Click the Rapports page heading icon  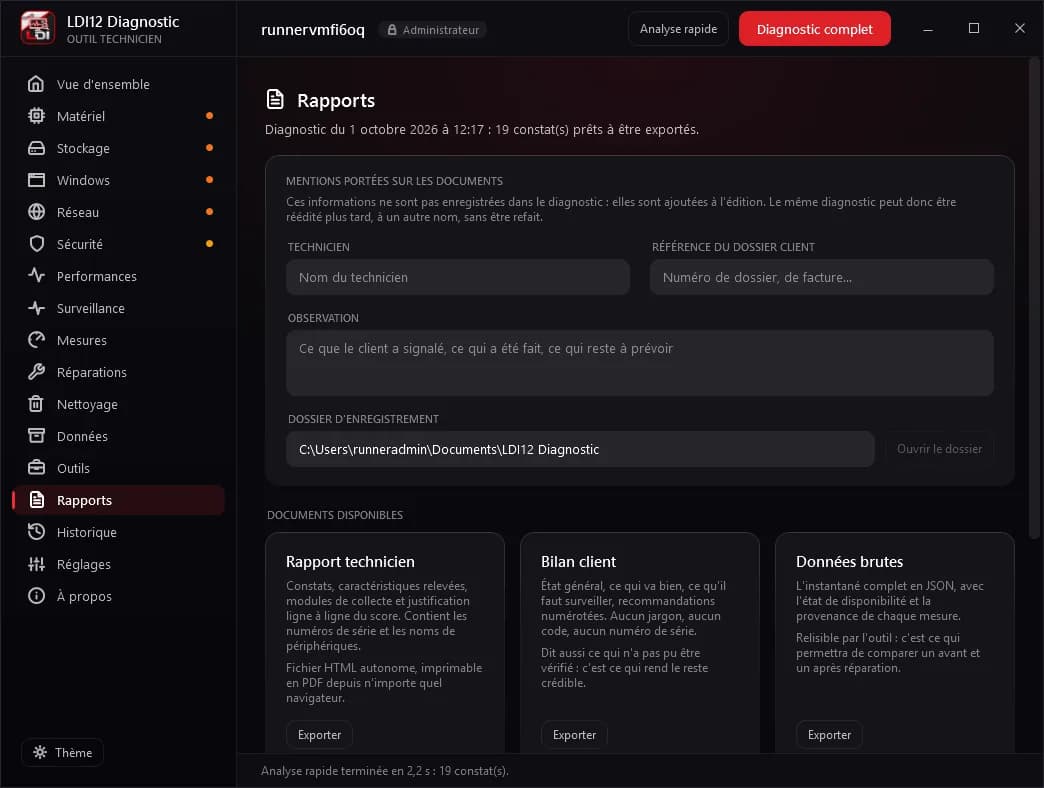pos(275,100)
